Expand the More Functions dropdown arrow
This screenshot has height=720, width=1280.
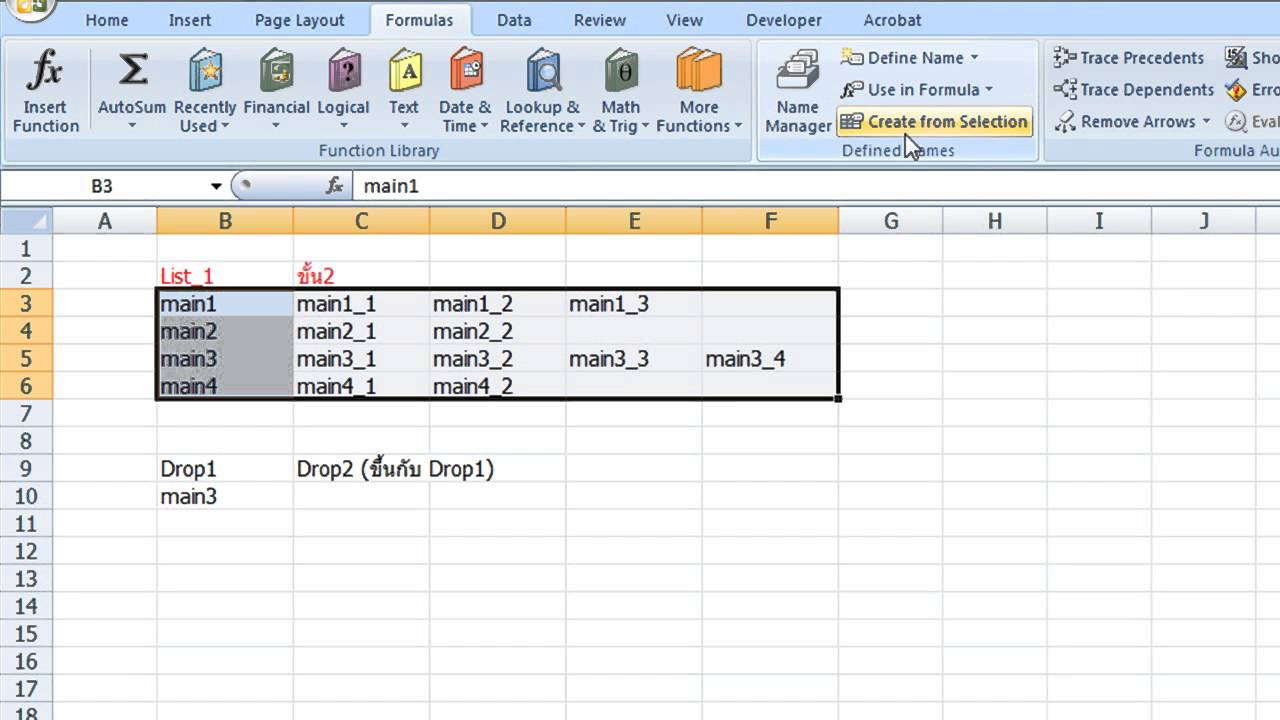[x=738, y=126]
